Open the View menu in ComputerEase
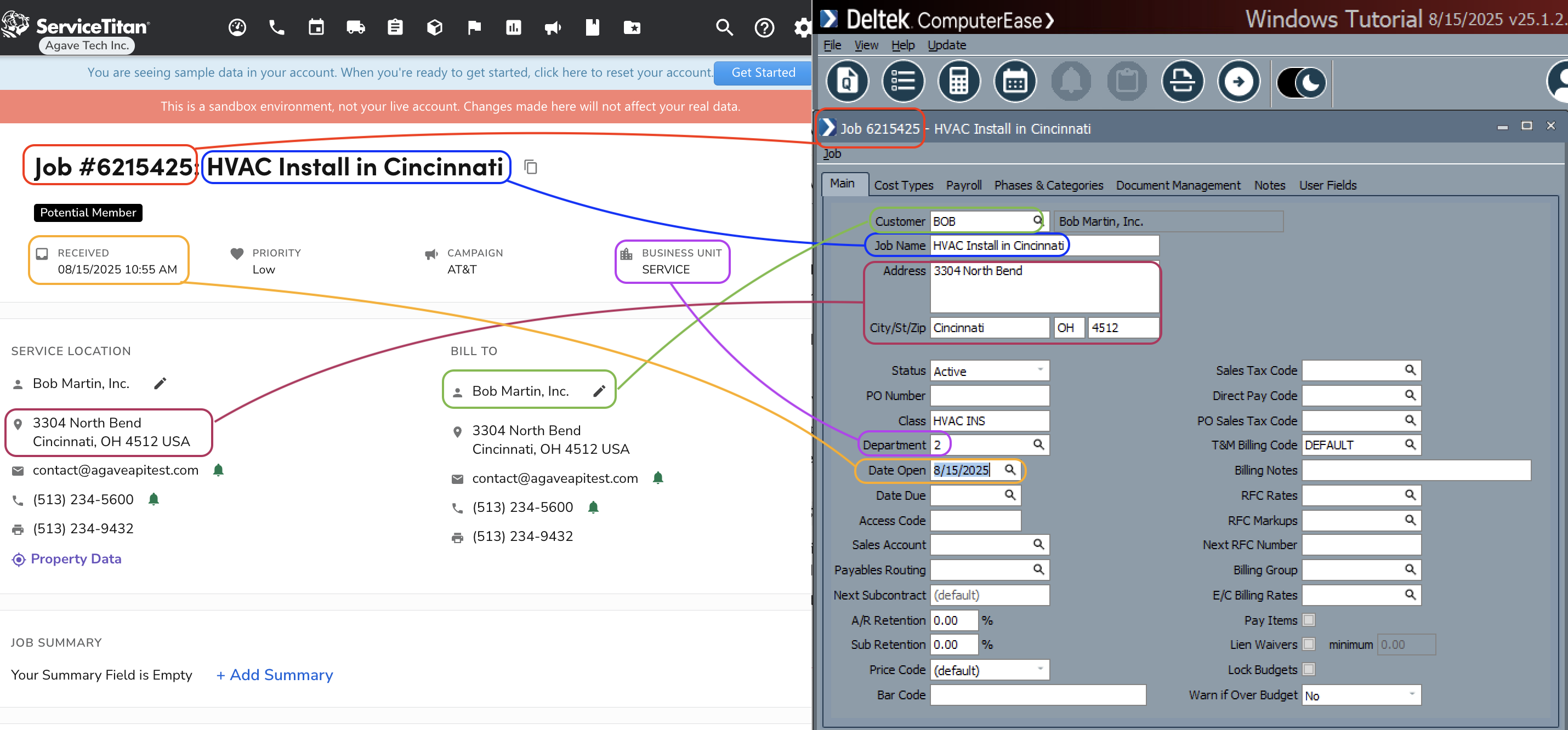This screenshot has width=1568, height=730. click(866, 45)
